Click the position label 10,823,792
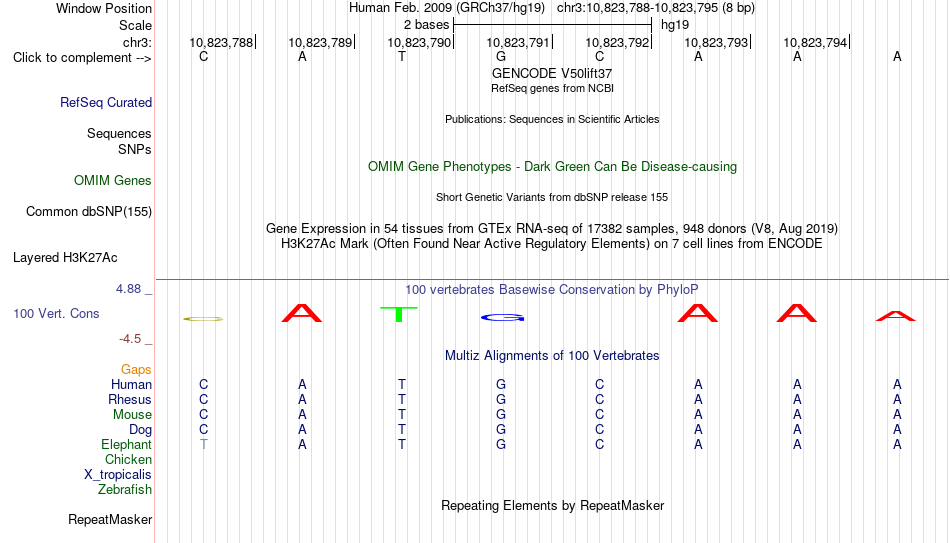The image size is (950, 543). [x=617, y=42]
